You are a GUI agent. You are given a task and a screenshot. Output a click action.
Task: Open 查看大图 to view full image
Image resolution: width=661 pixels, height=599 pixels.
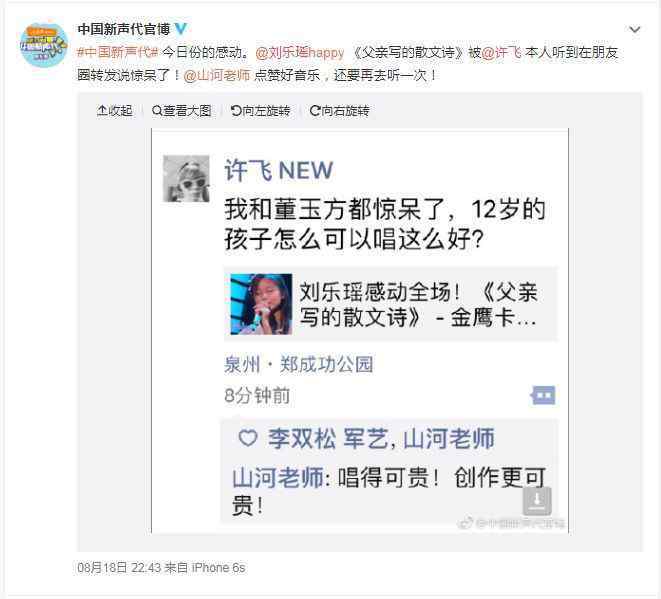181,111
